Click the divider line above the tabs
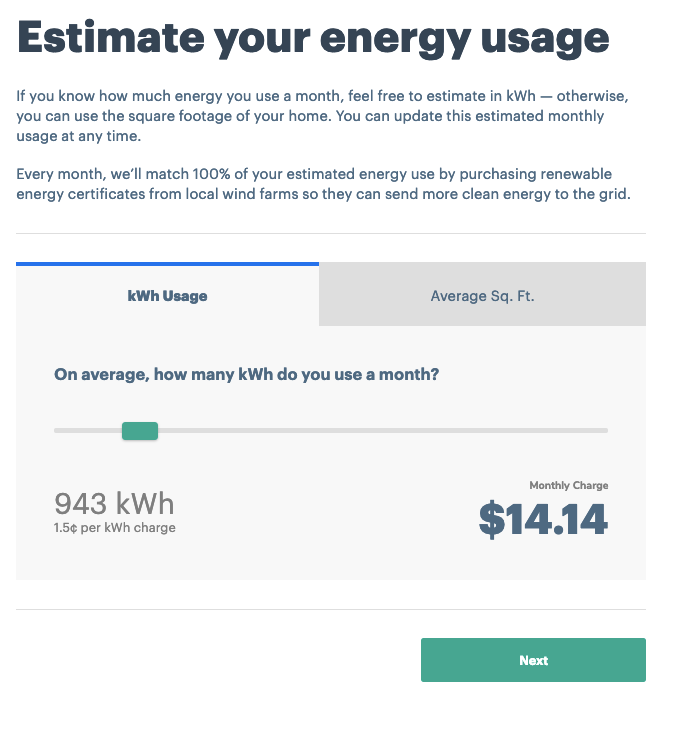The width and height of the screenshot is (686, 739). 331,233
